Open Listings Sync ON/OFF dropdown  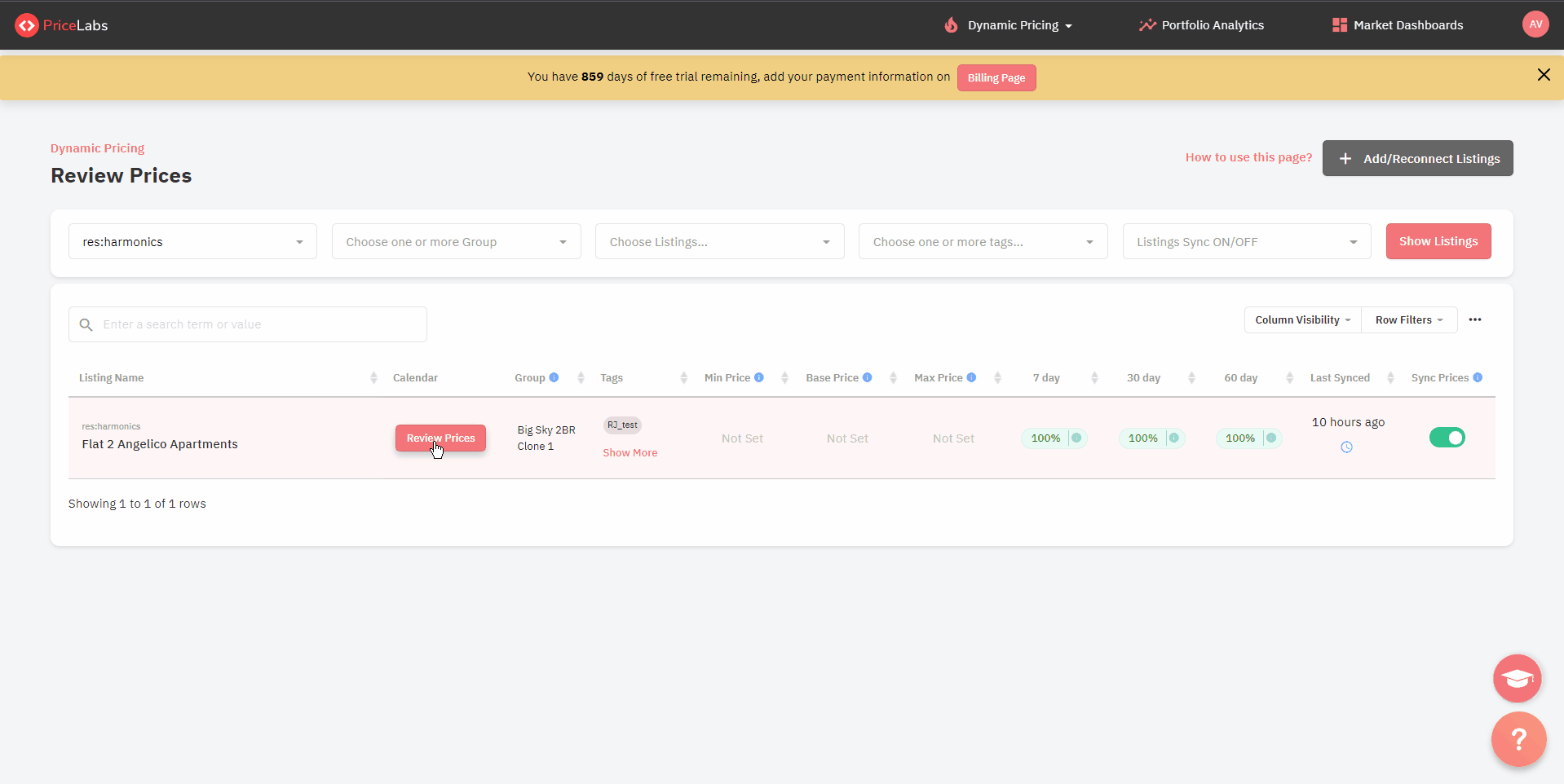1247,241
